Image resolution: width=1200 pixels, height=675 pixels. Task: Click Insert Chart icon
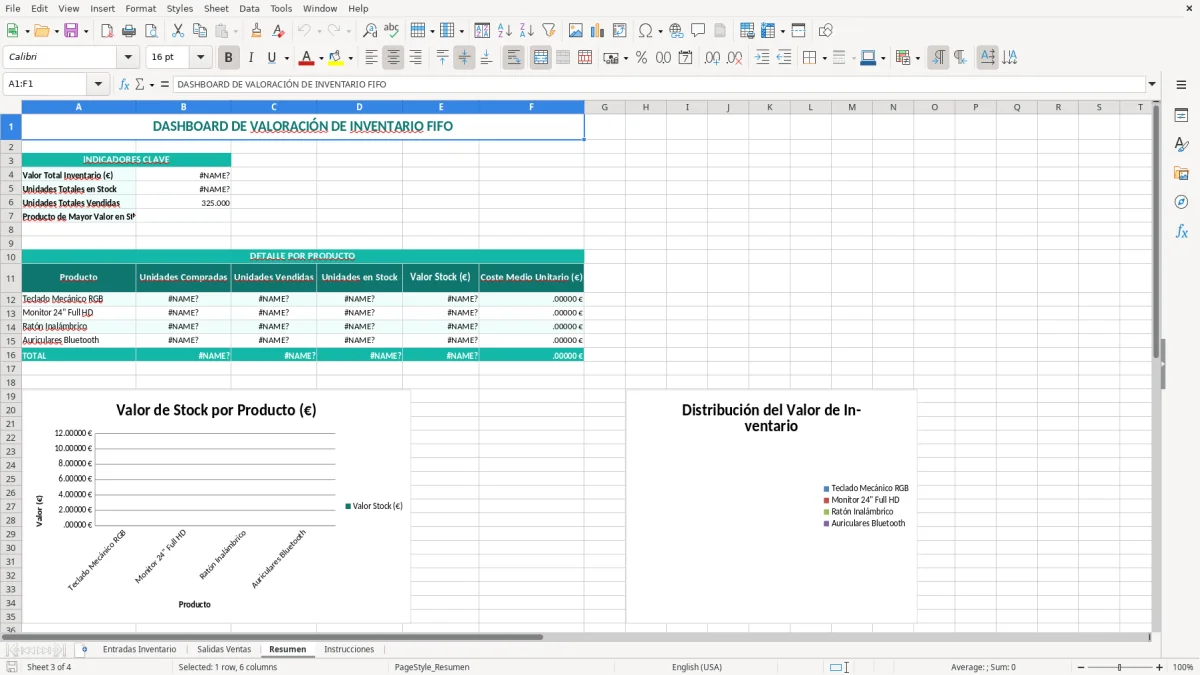pyautogui.click(x=598, y=31)
